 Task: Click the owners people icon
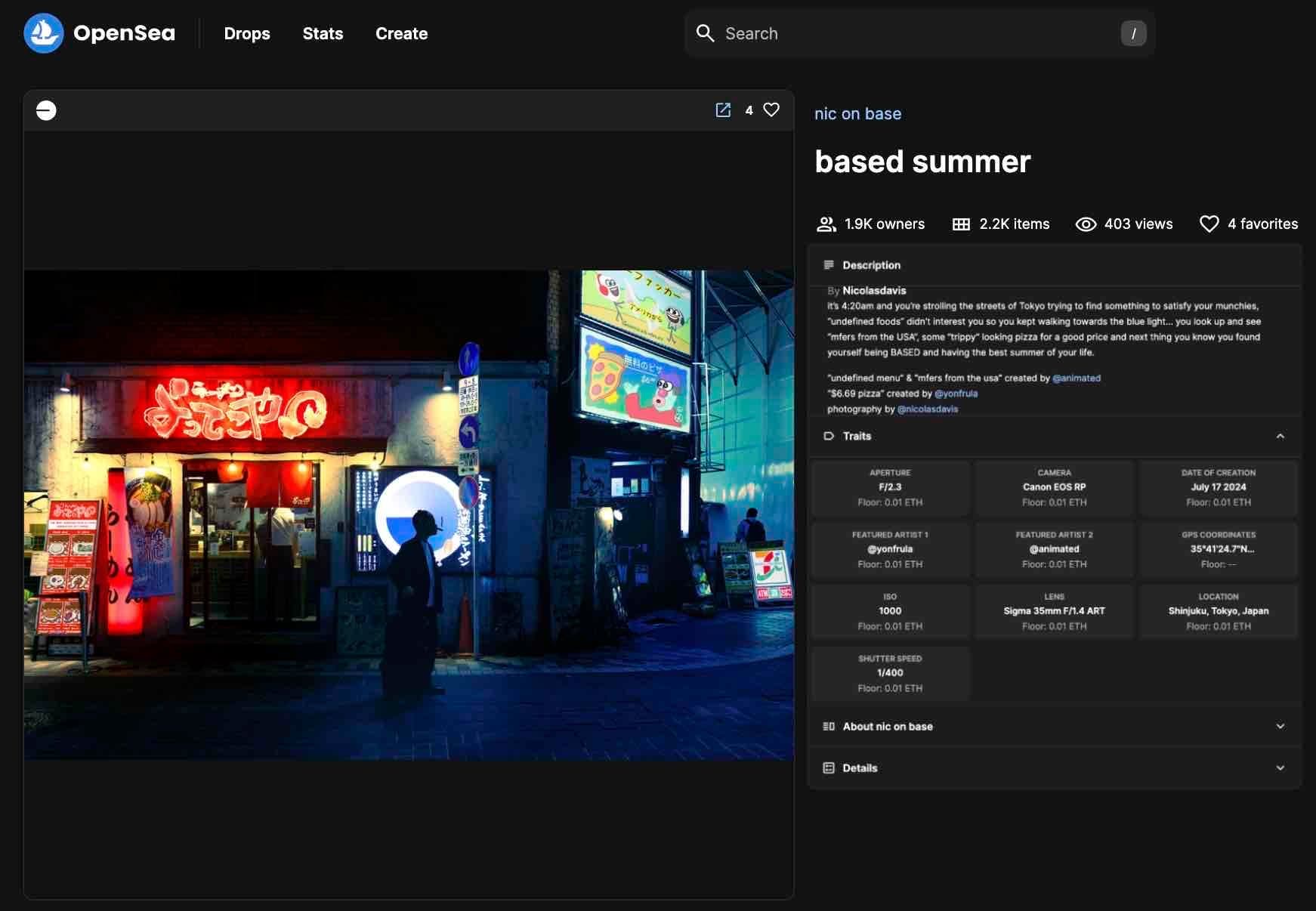[826, 224]
